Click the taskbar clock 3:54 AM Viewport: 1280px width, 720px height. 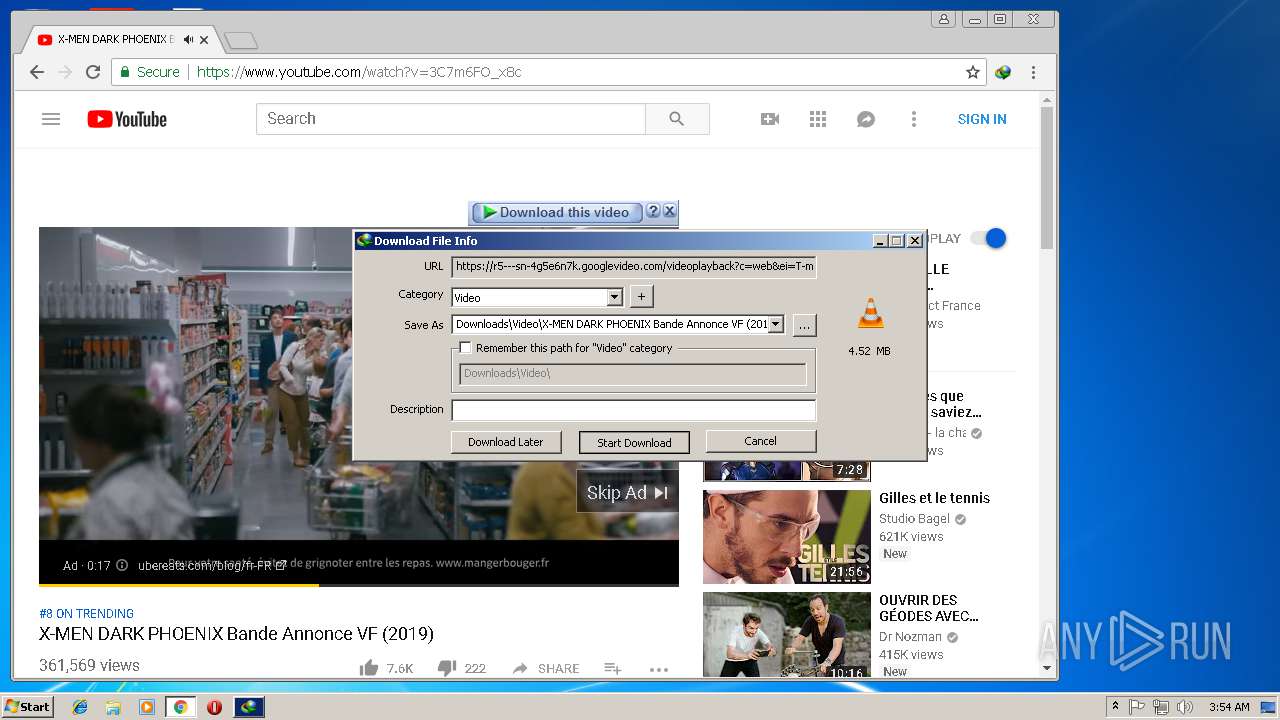[1228, 707]
